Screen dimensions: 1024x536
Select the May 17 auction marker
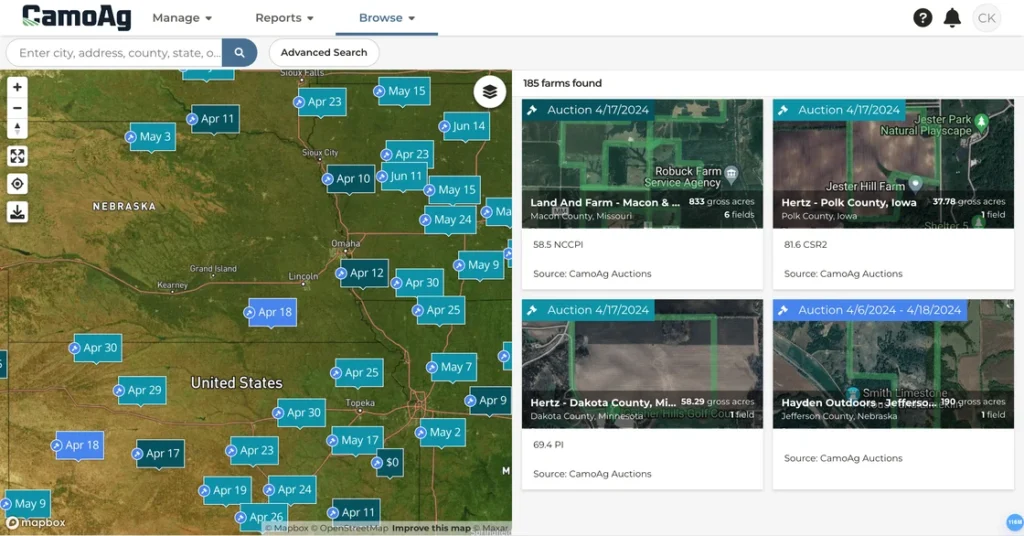coord(356,441)
